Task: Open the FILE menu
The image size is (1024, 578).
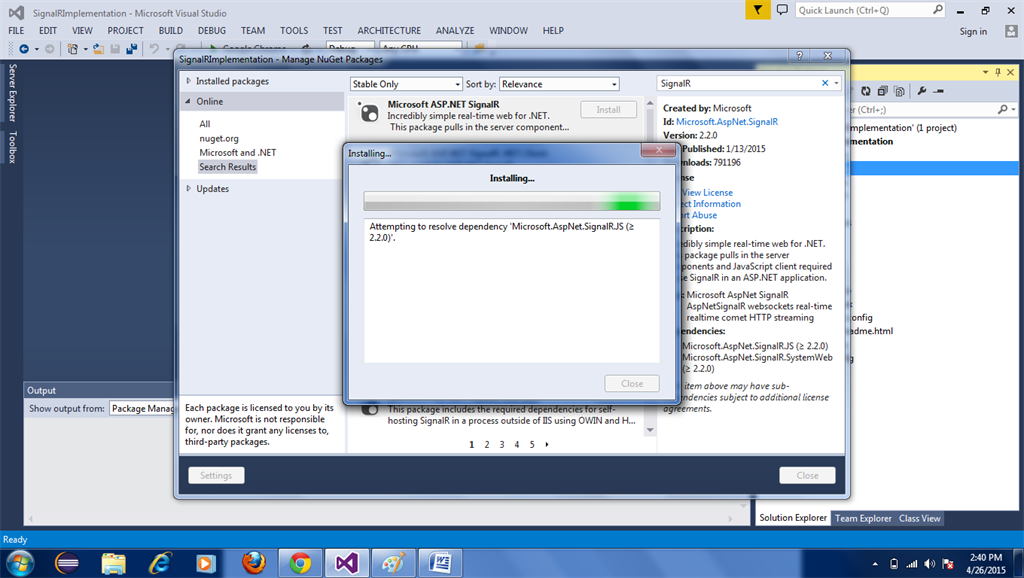Action: pos(16,30)
